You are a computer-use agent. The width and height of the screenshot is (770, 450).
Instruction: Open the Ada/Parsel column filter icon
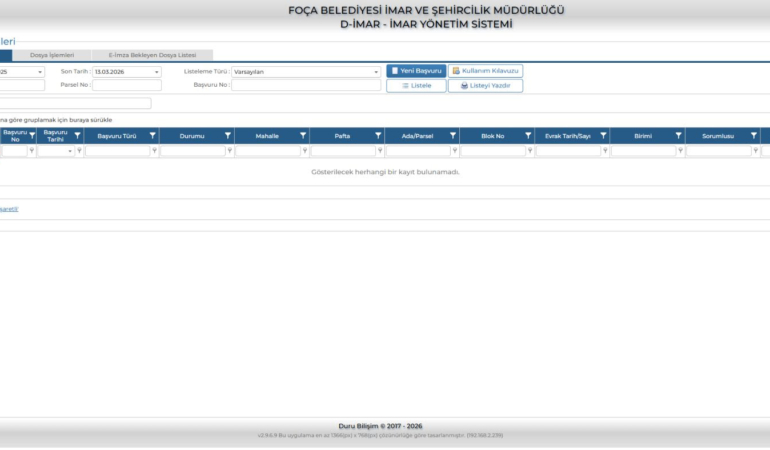click(x=453, y=136)
